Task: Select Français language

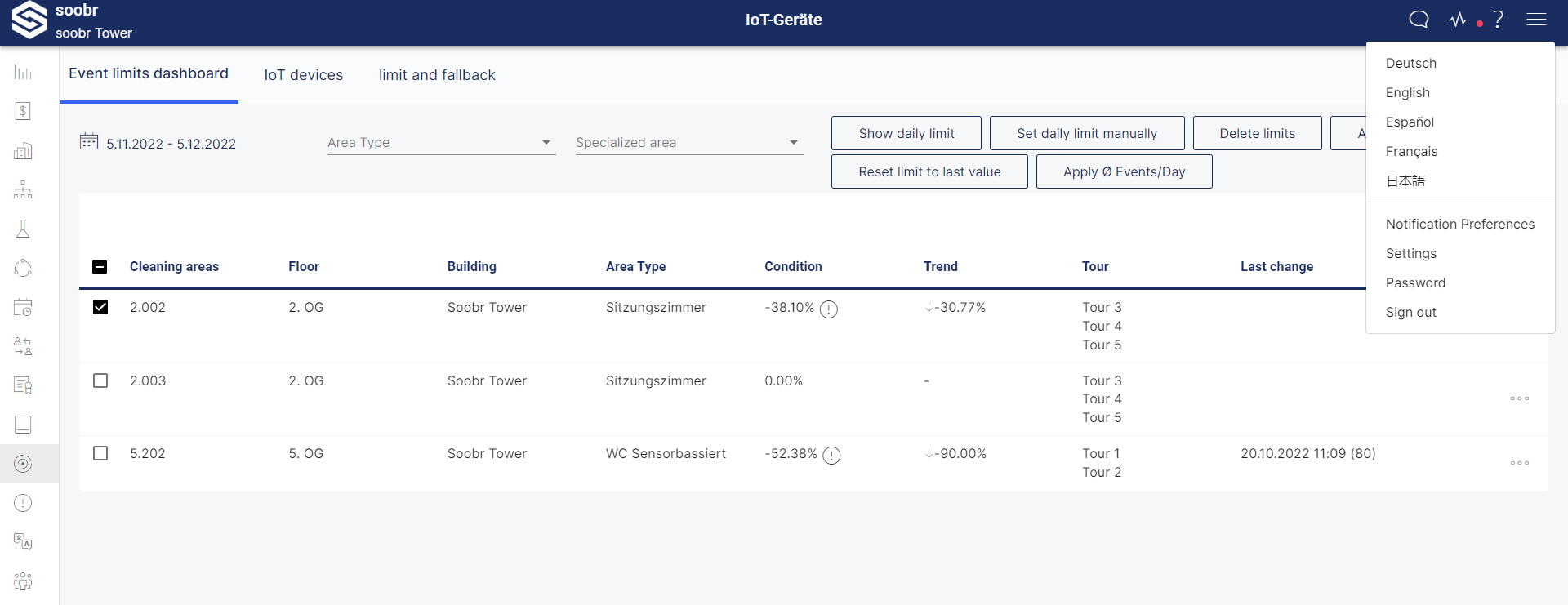Action: (1411, 152)
